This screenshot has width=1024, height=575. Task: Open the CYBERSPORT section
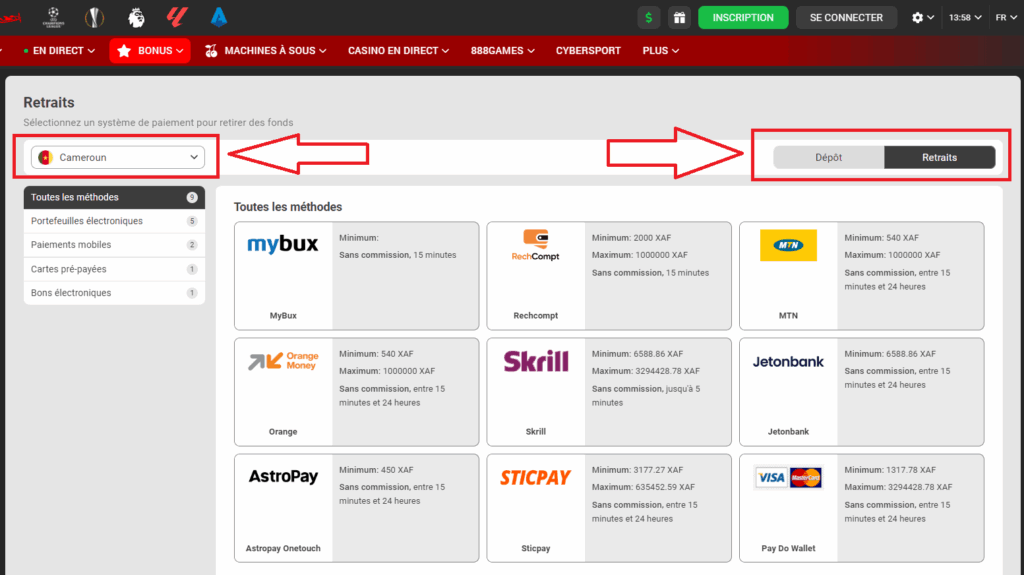[x=588, y=50]
